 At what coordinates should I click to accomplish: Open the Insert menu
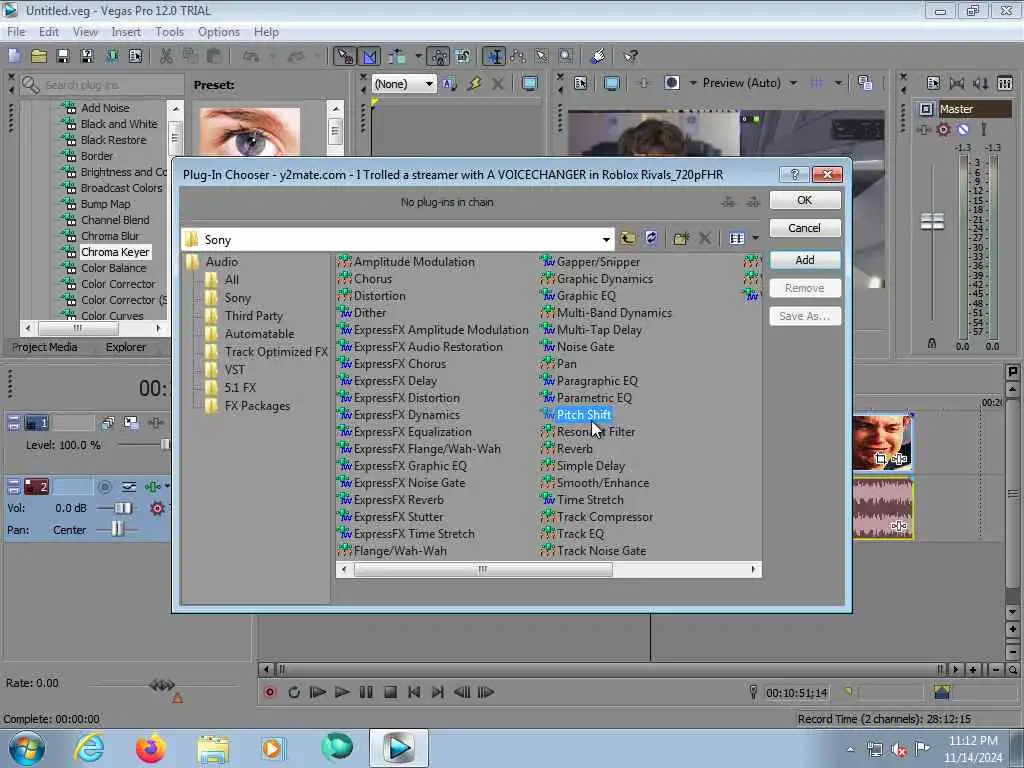click(126, 32)
